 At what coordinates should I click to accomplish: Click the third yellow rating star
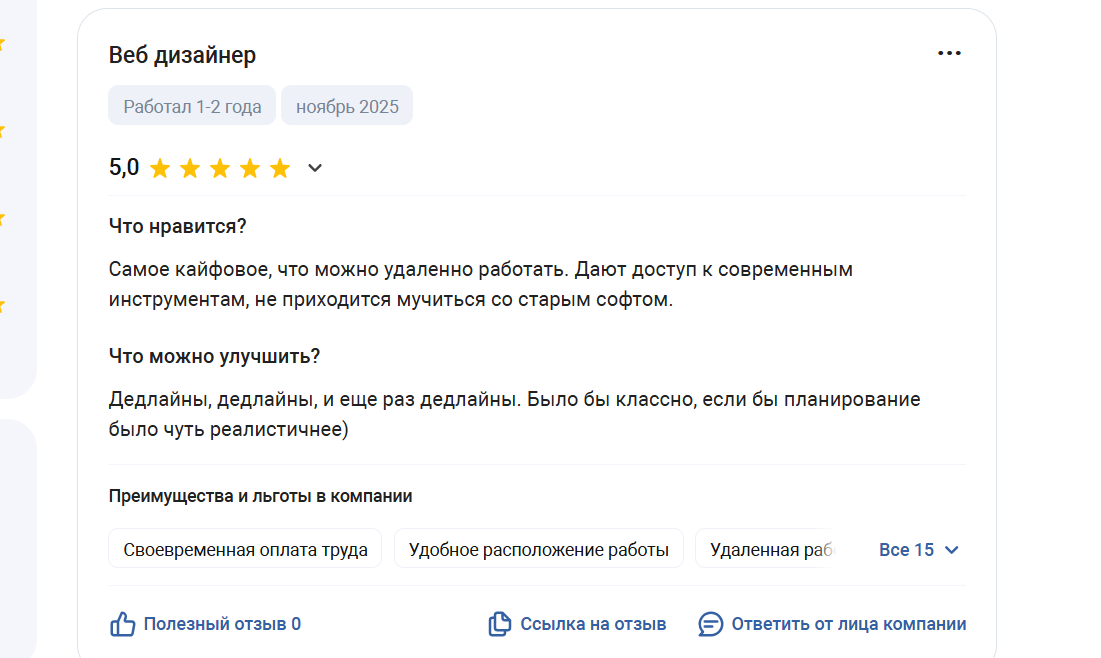coord(220,169)
